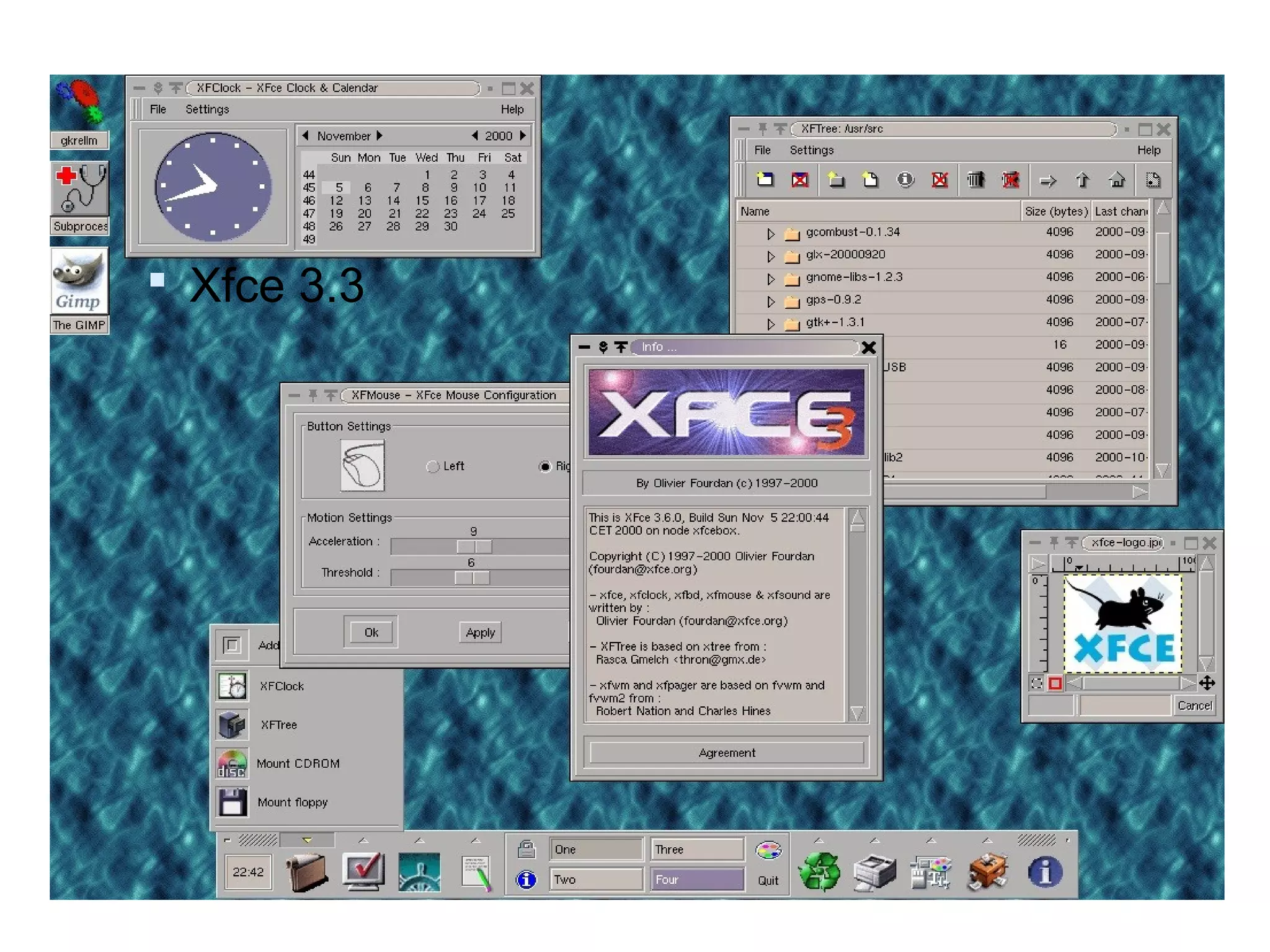Open the printer icon on the panel
Image resolution: width=1270 pixels, height=952 pixels.
click(874, 873)
